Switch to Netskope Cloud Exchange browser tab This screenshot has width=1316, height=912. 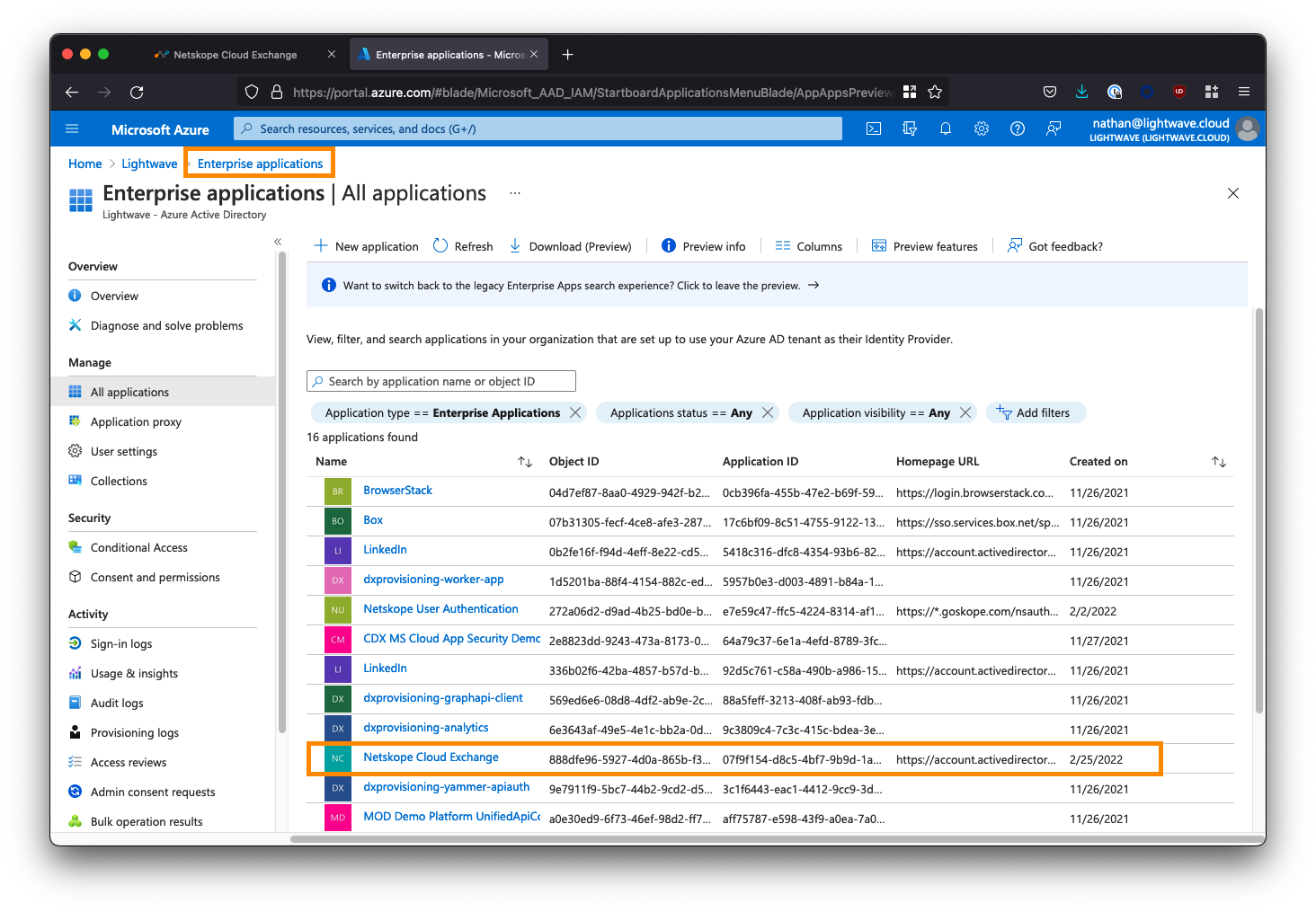point(235,55)
